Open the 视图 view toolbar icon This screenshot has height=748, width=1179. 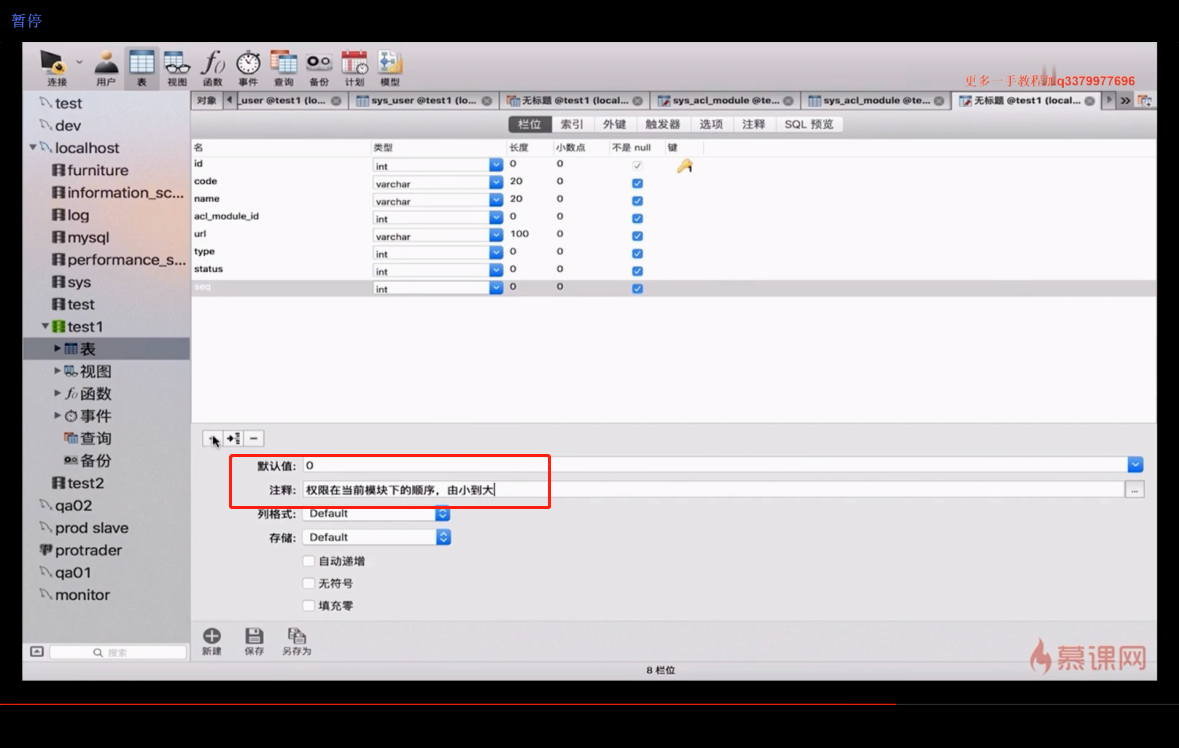pos(177,68)
